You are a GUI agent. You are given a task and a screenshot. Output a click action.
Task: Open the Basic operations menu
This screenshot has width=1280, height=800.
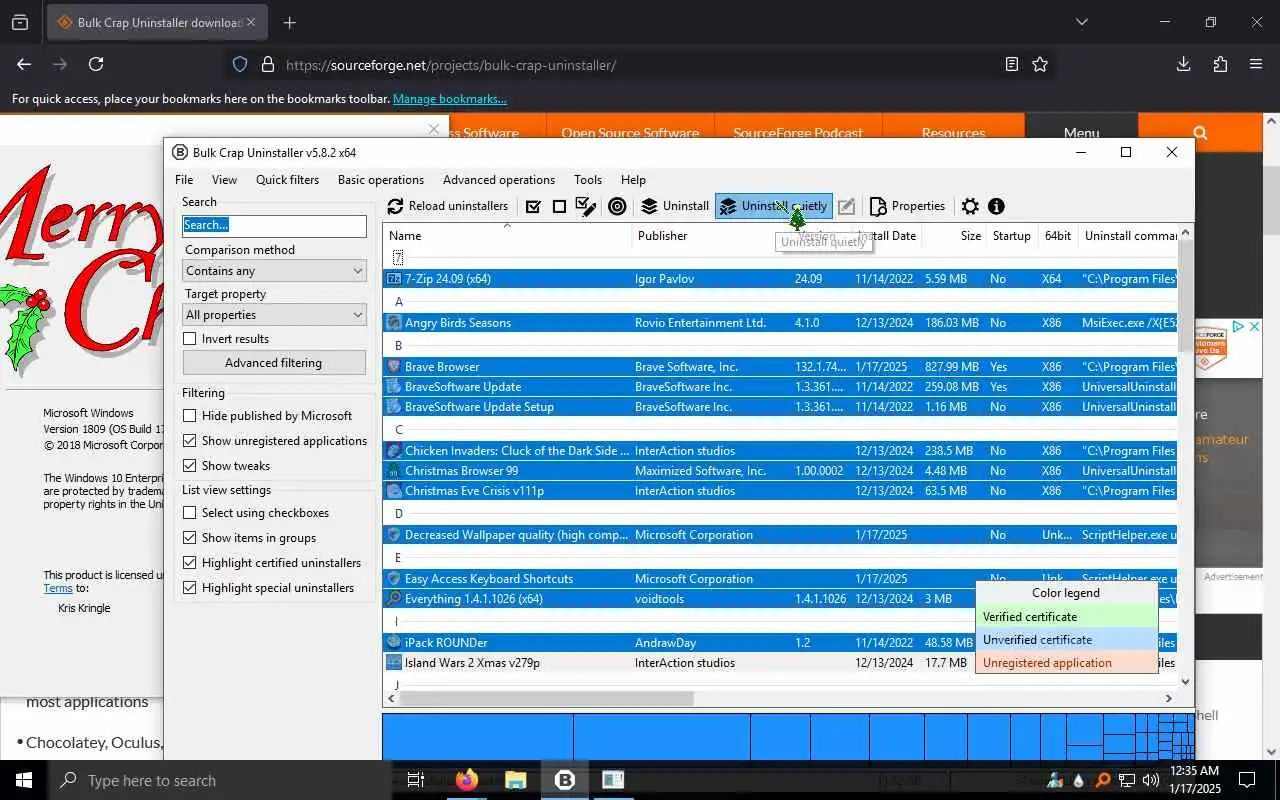[x=381, y=180]
